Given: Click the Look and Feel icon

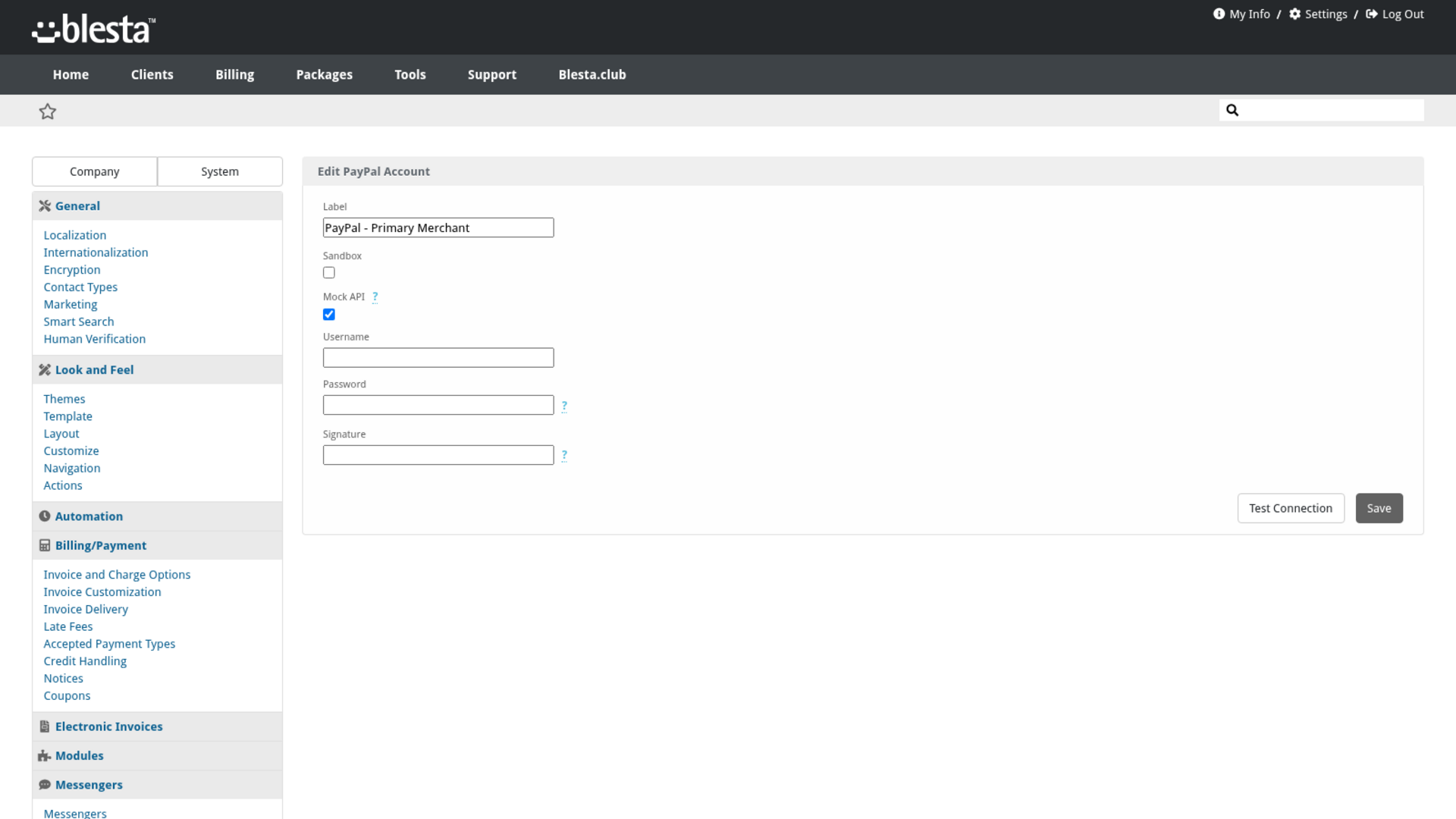Looking at the screenshot, I should tap(45, 370).
